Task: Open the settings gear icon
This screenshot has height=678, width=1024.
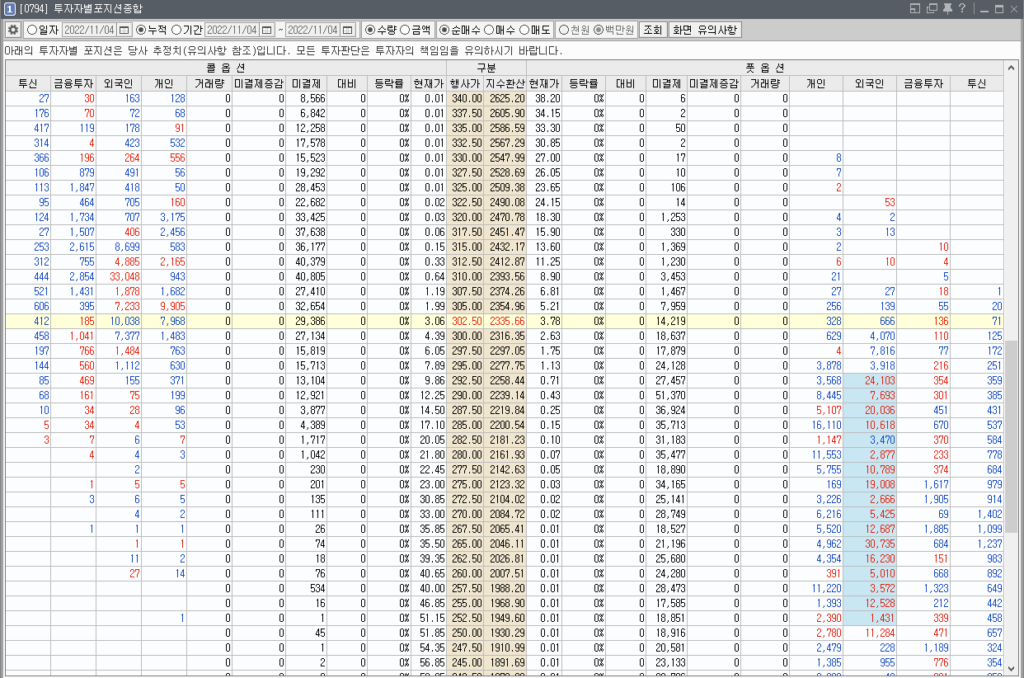Action: [13, 30]
